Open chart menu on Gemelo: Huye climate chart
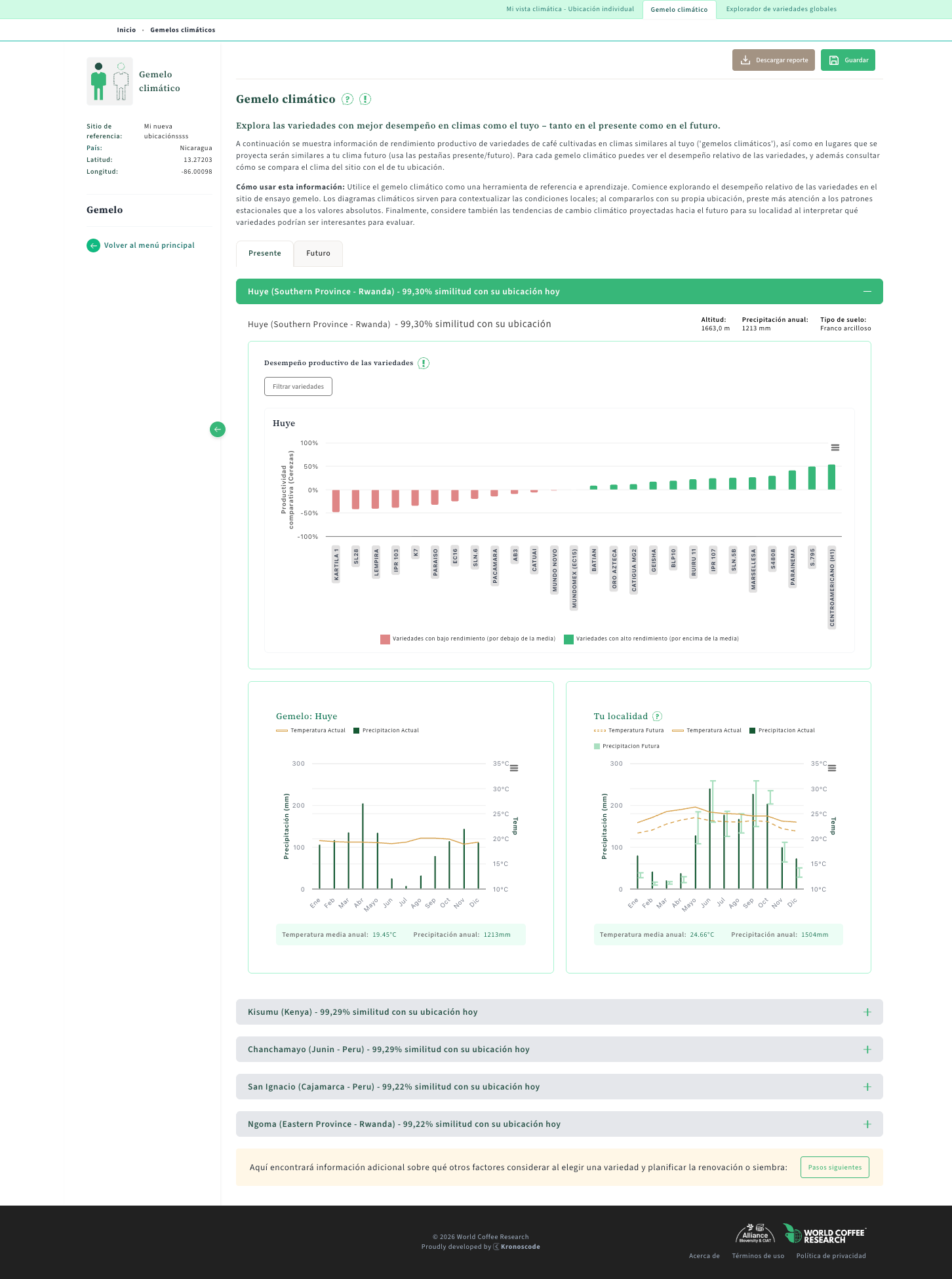 click(x=514, y=768)
